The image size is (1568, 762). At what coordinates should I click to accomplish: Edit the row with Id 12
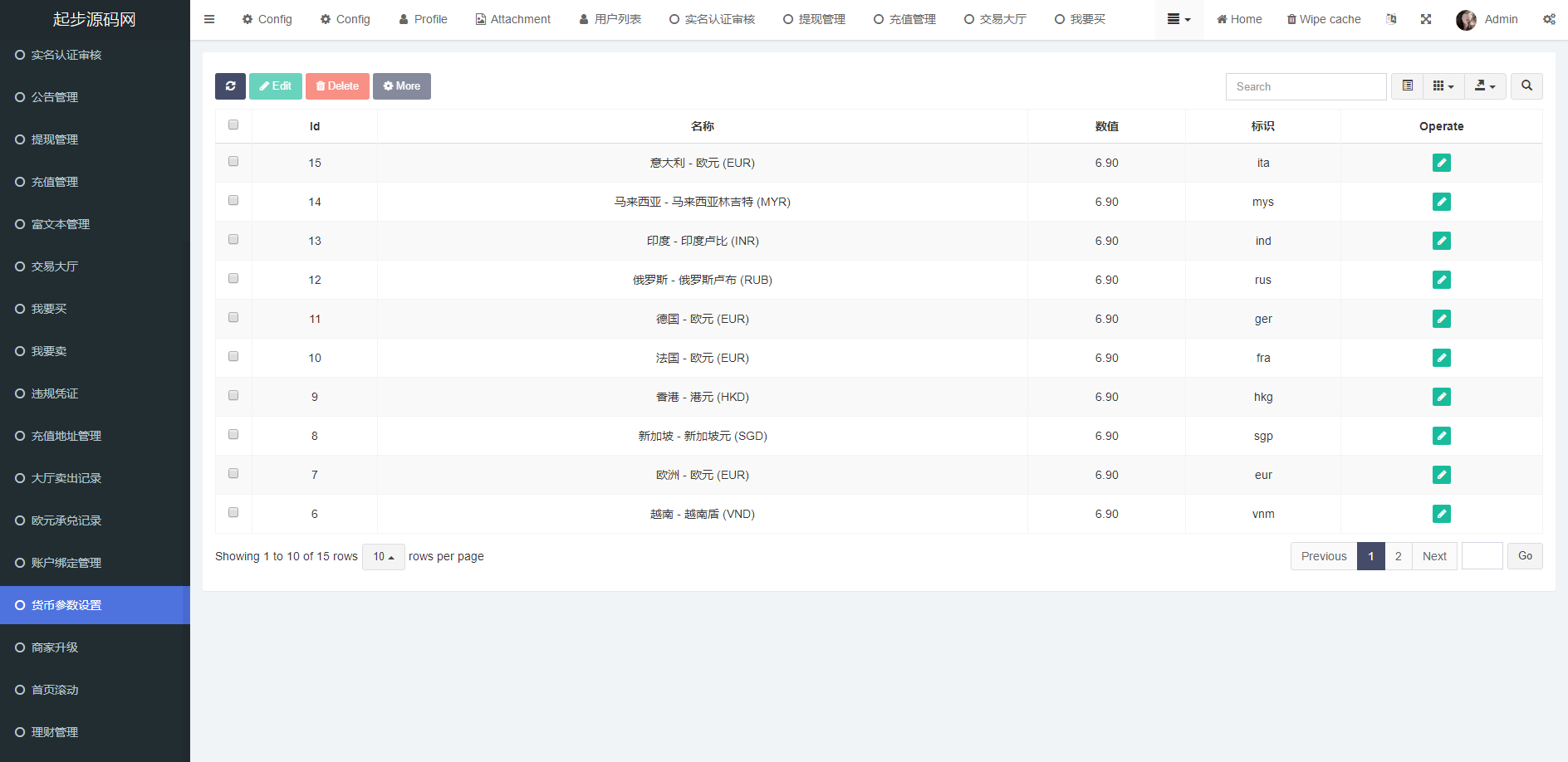[x=1442, y=280]
